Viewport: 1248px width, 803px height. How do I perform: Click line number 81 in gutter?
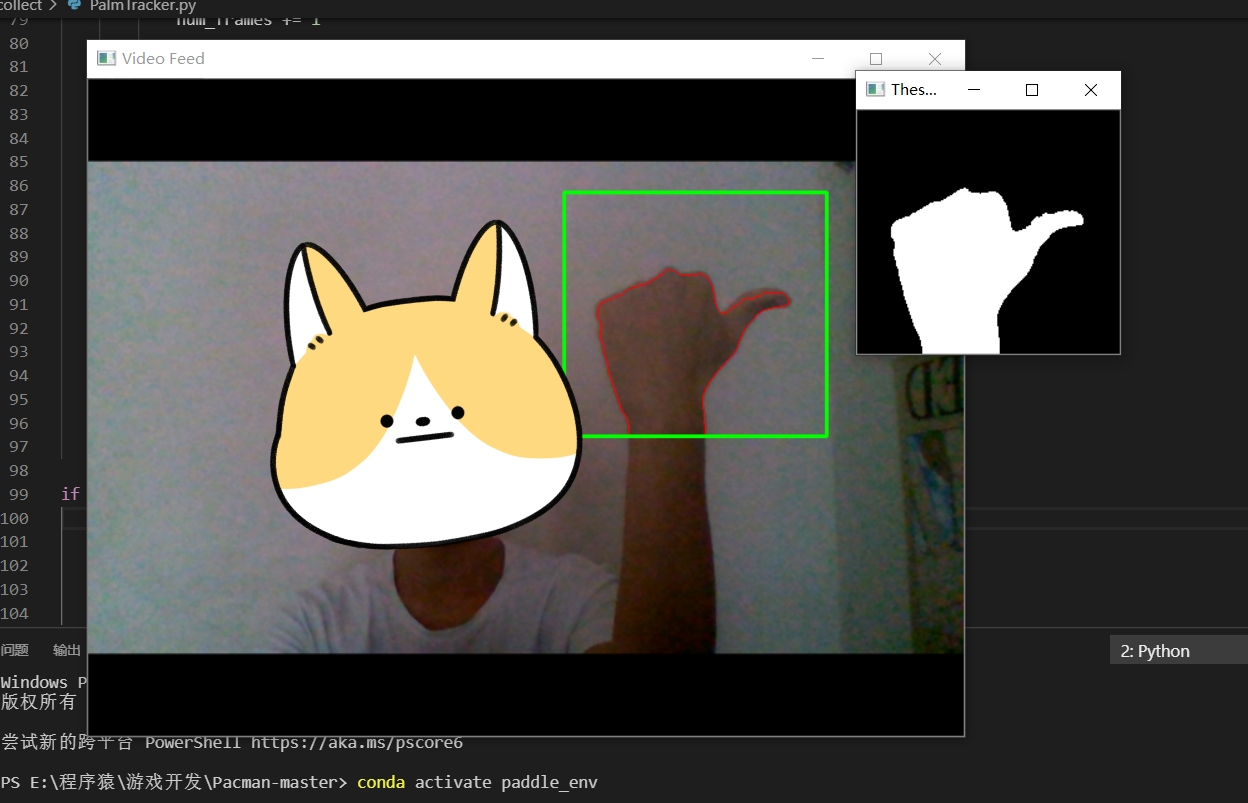pos(18,66)
